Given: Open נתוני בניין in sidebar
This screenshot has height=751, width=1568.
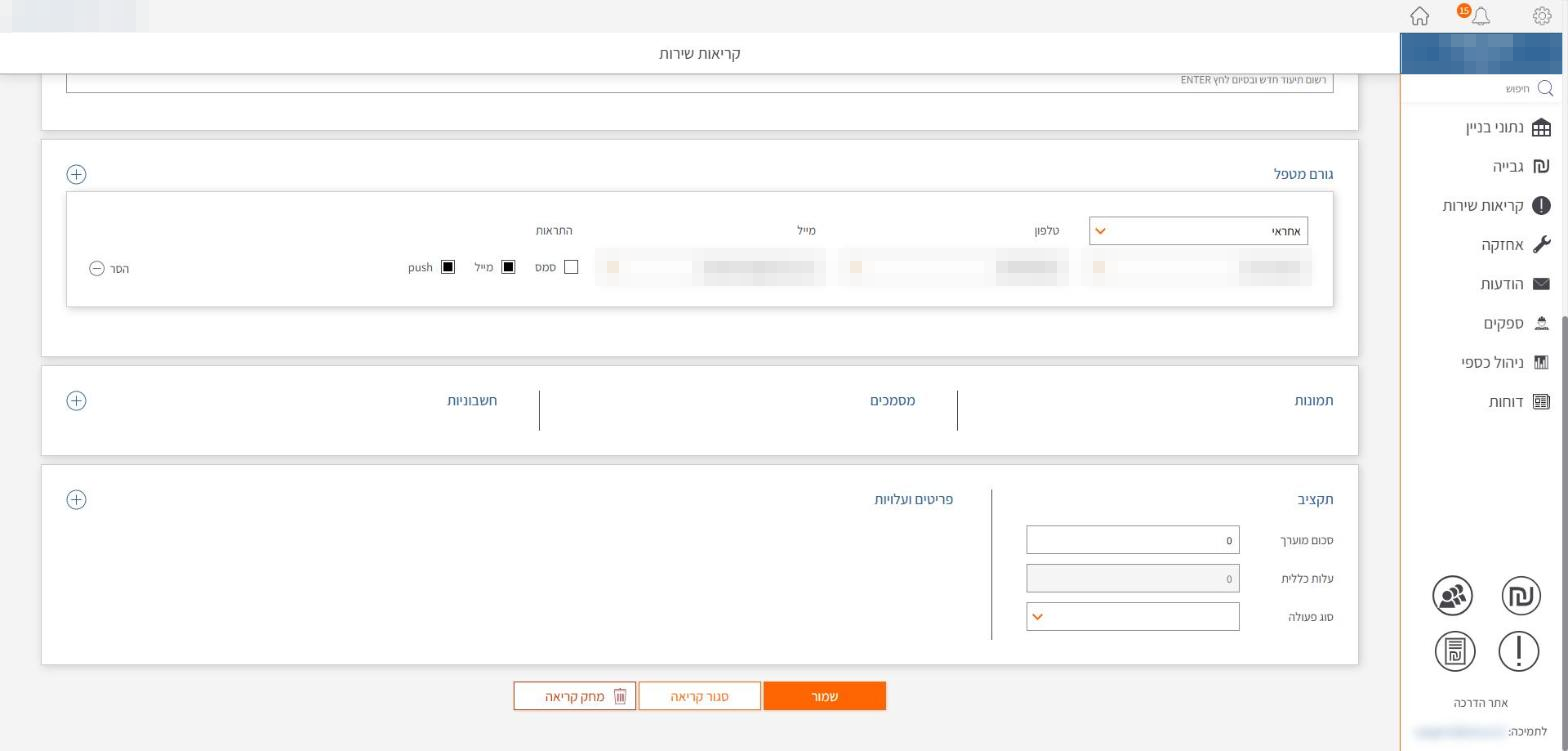Looking at the screenshot, I should pyautogui.click(x=1508, y=128).
